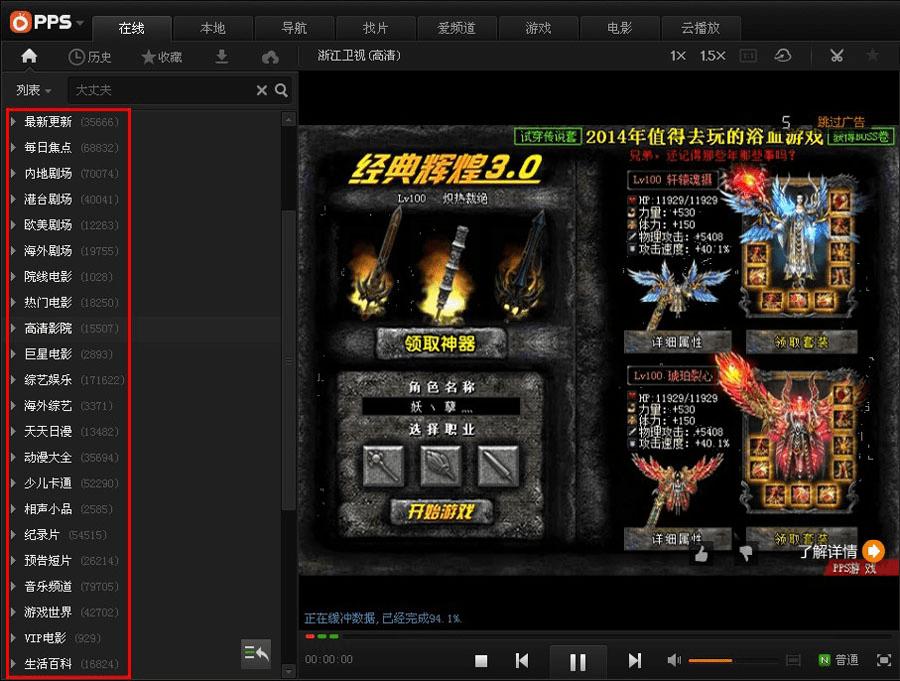Screen dimensions: 900x681
Task: Click the playback progress bar
Action: pos(597,636)
